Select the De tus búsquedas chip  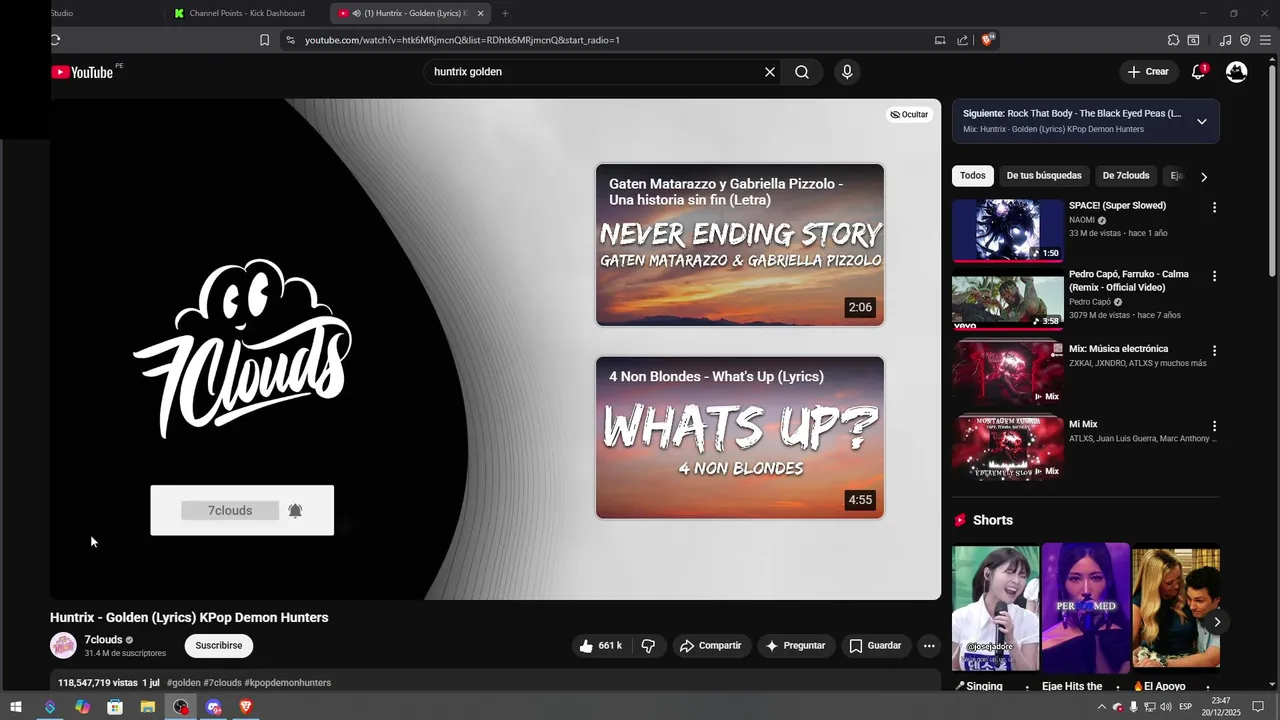coord(1044,176)
